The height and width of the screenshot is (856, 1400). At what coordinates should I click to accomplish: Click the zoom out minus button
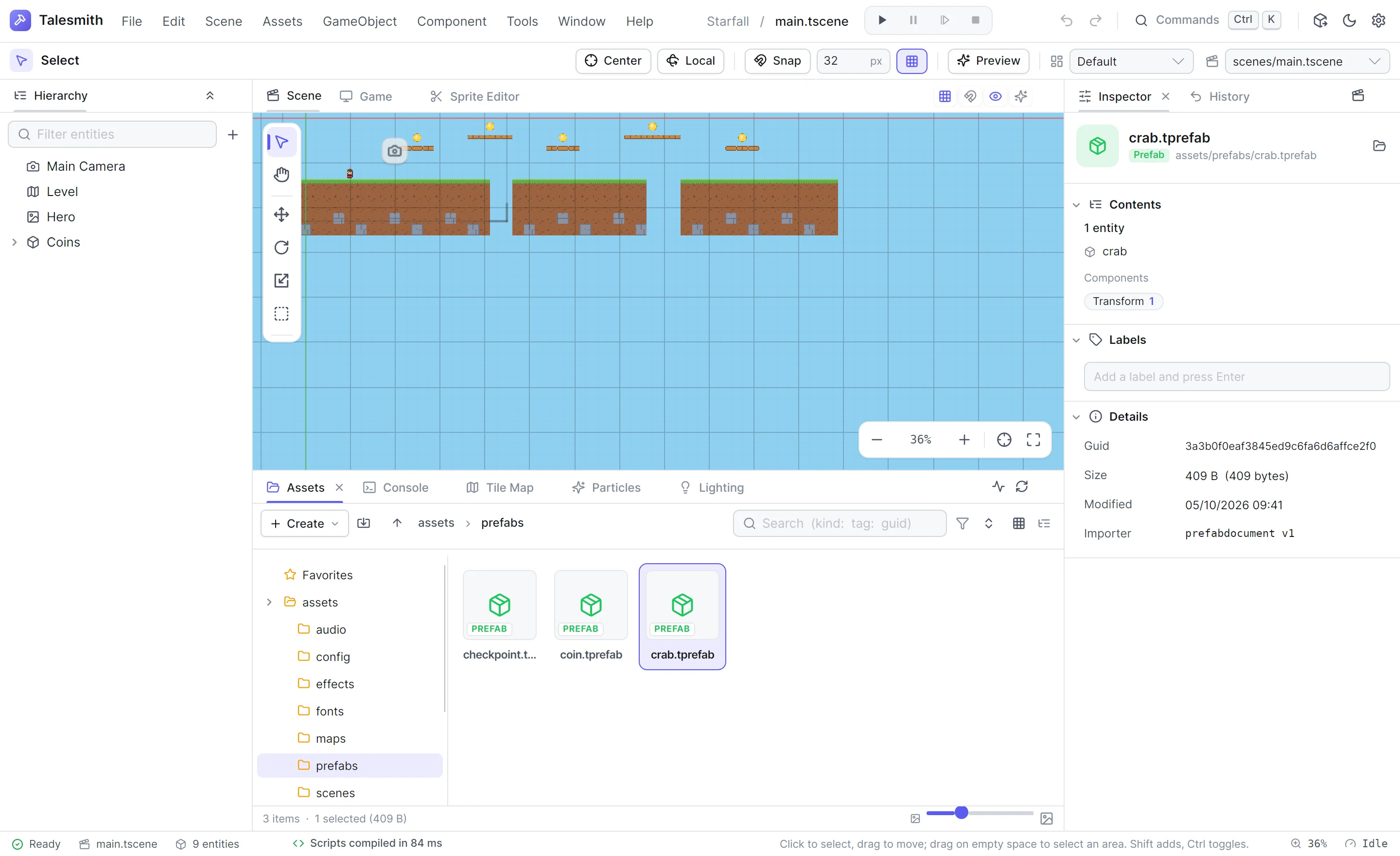[x=877, y=439]
